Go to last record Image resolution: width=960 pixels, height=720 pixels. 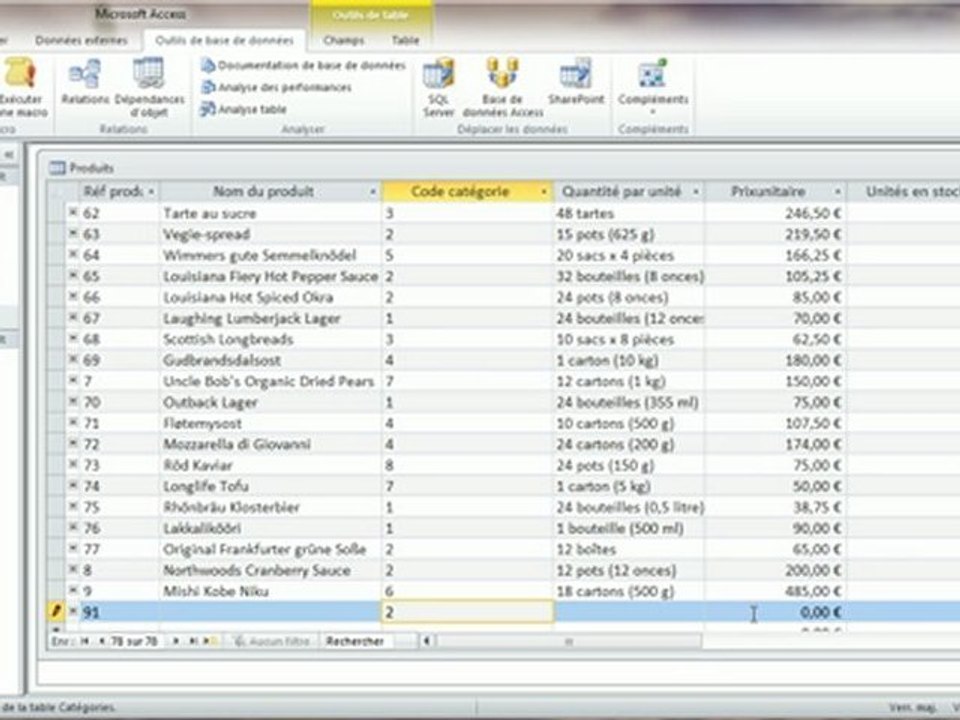click(193, 641)
